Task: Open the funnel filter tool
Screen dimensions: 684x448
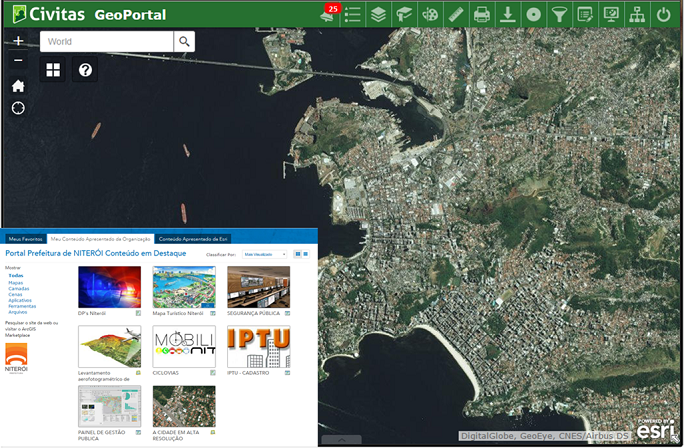Action: point(559,14)
